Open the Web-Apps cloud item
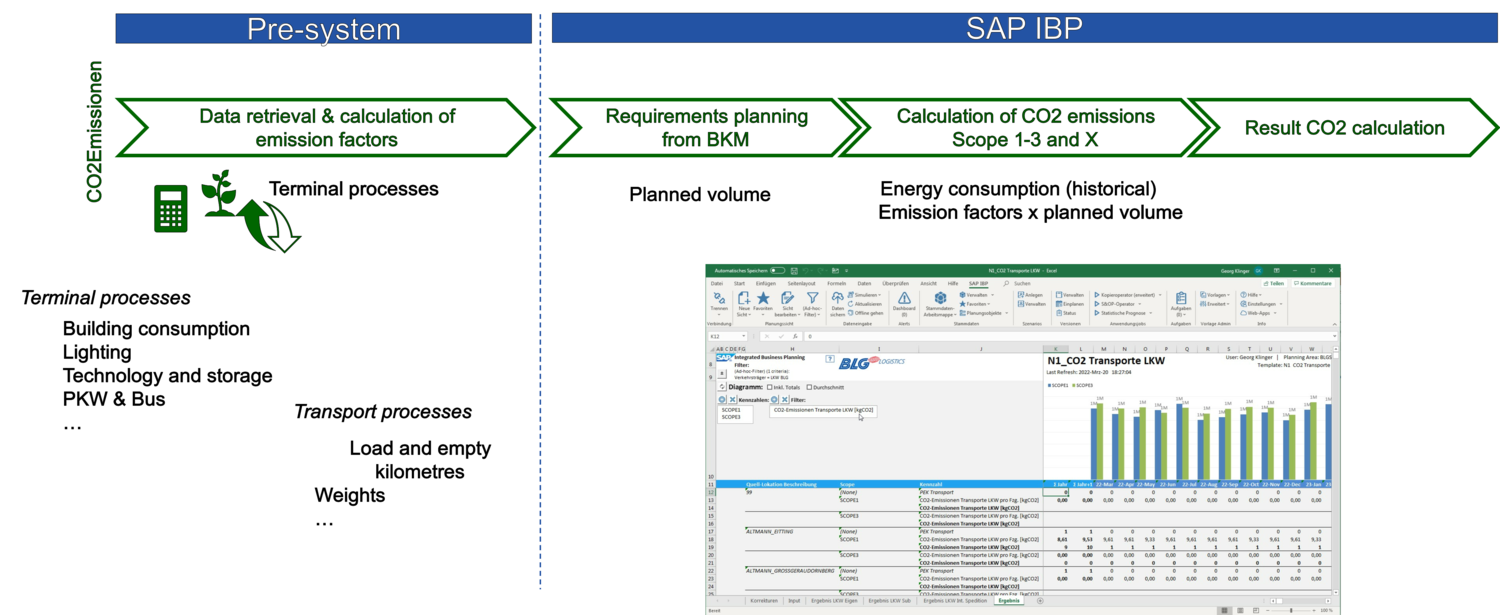Image resolution: width=1500 pixels, height=615 pixels. pos(1256,313)
